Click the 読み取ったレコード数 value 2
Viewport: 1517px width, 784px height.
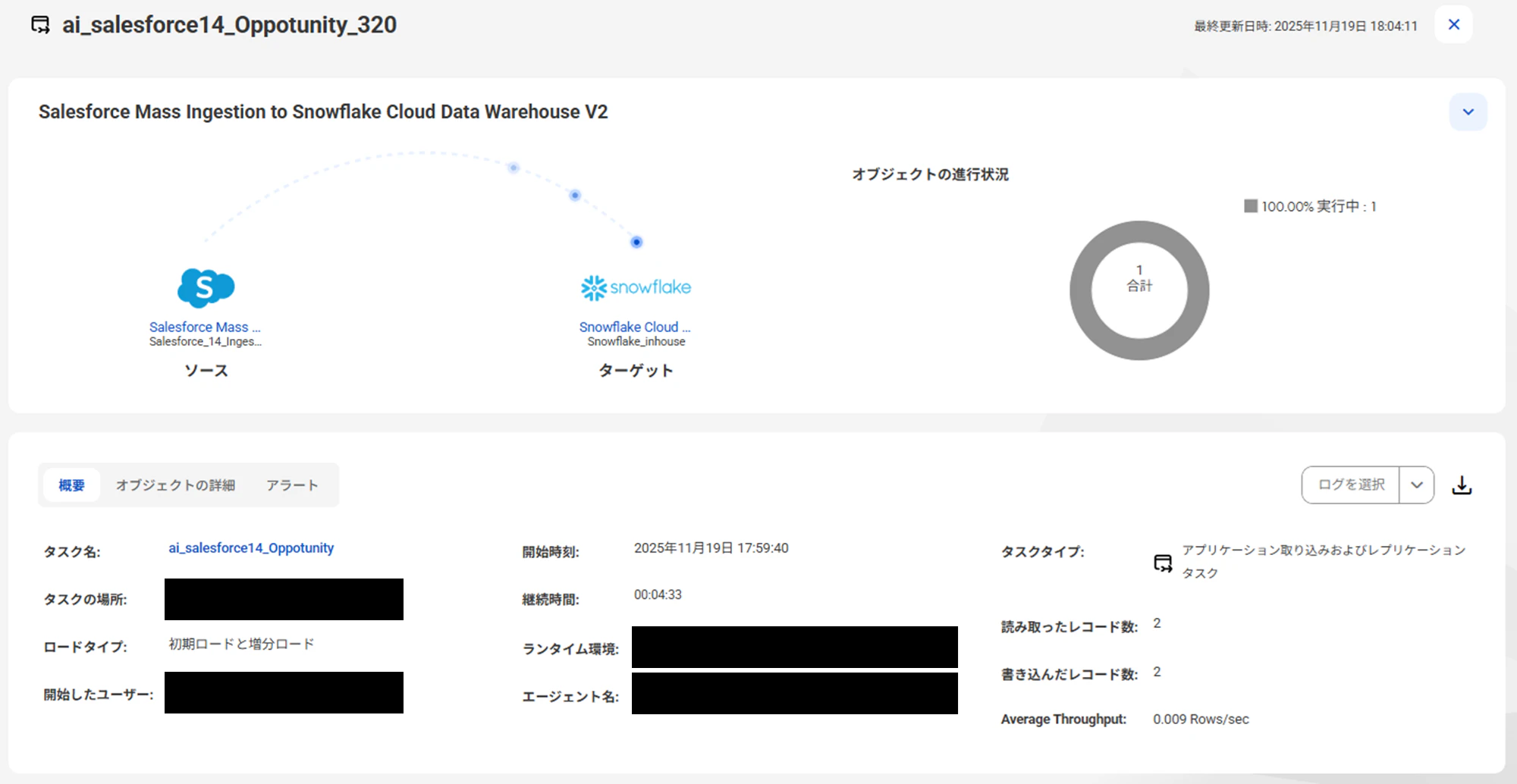point(1157,623)
